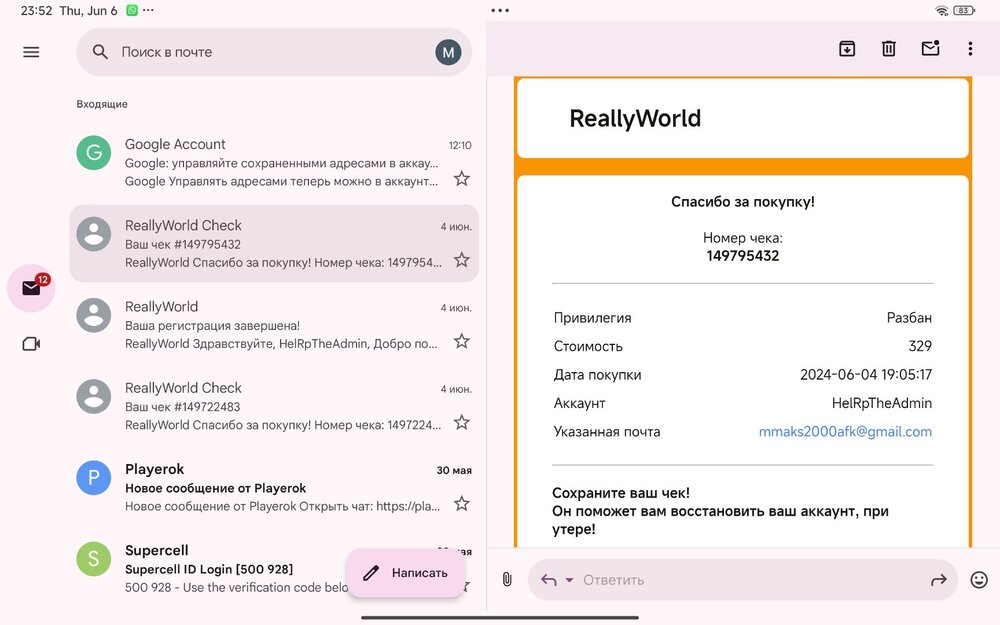Tap the three dots at top center
Image resolution: width=1000 pixels, height=625 pixels.
501,10
